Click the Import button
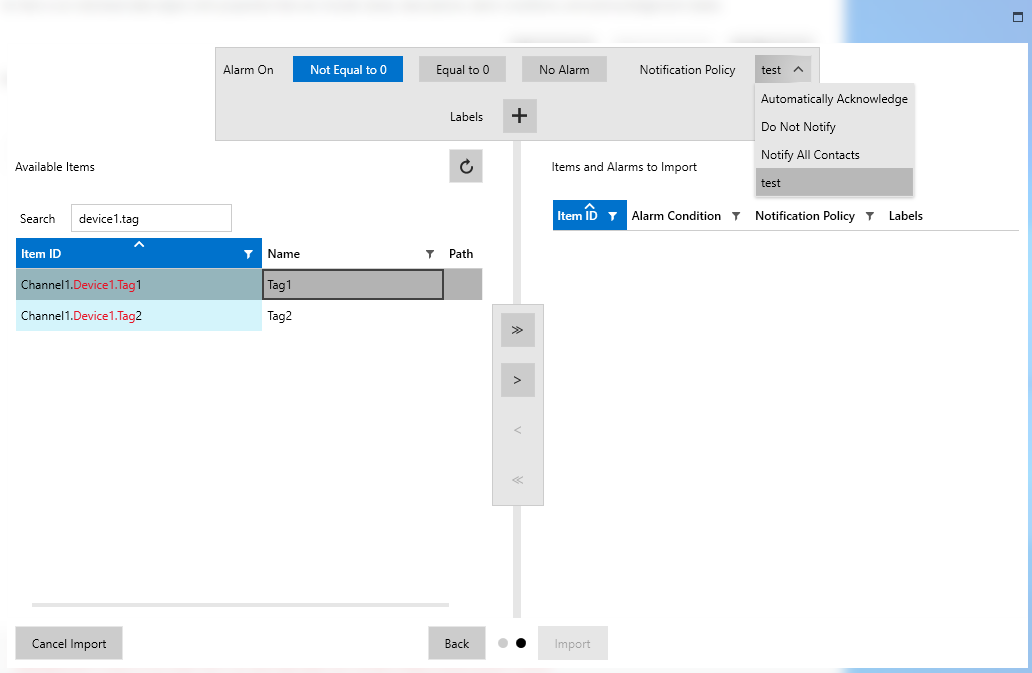Screen dimensions: 1032x673 coord(572,643)
